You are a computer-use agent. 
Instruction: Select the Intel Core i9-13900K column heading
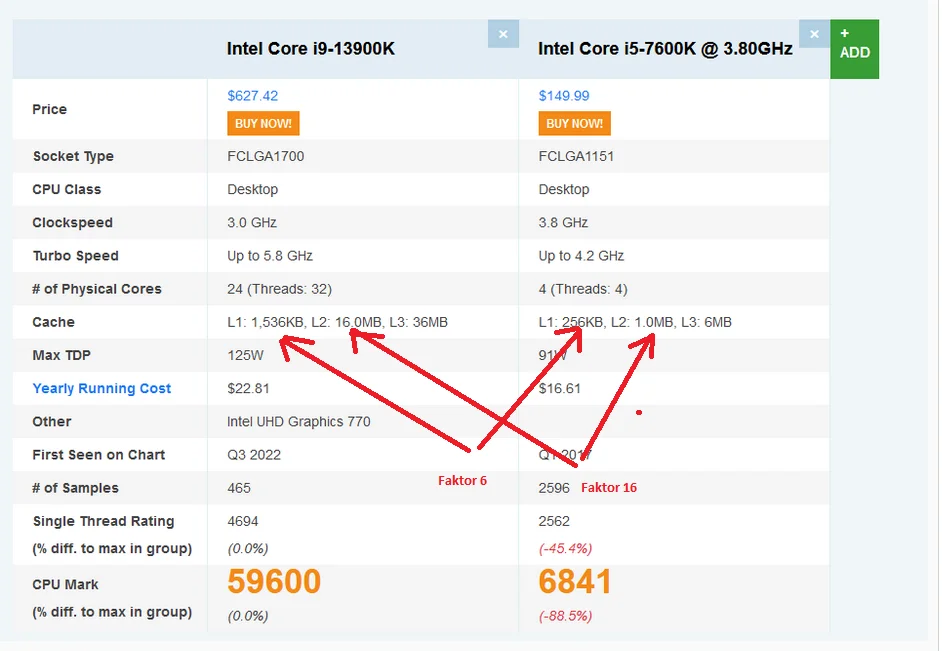point(311,49)
